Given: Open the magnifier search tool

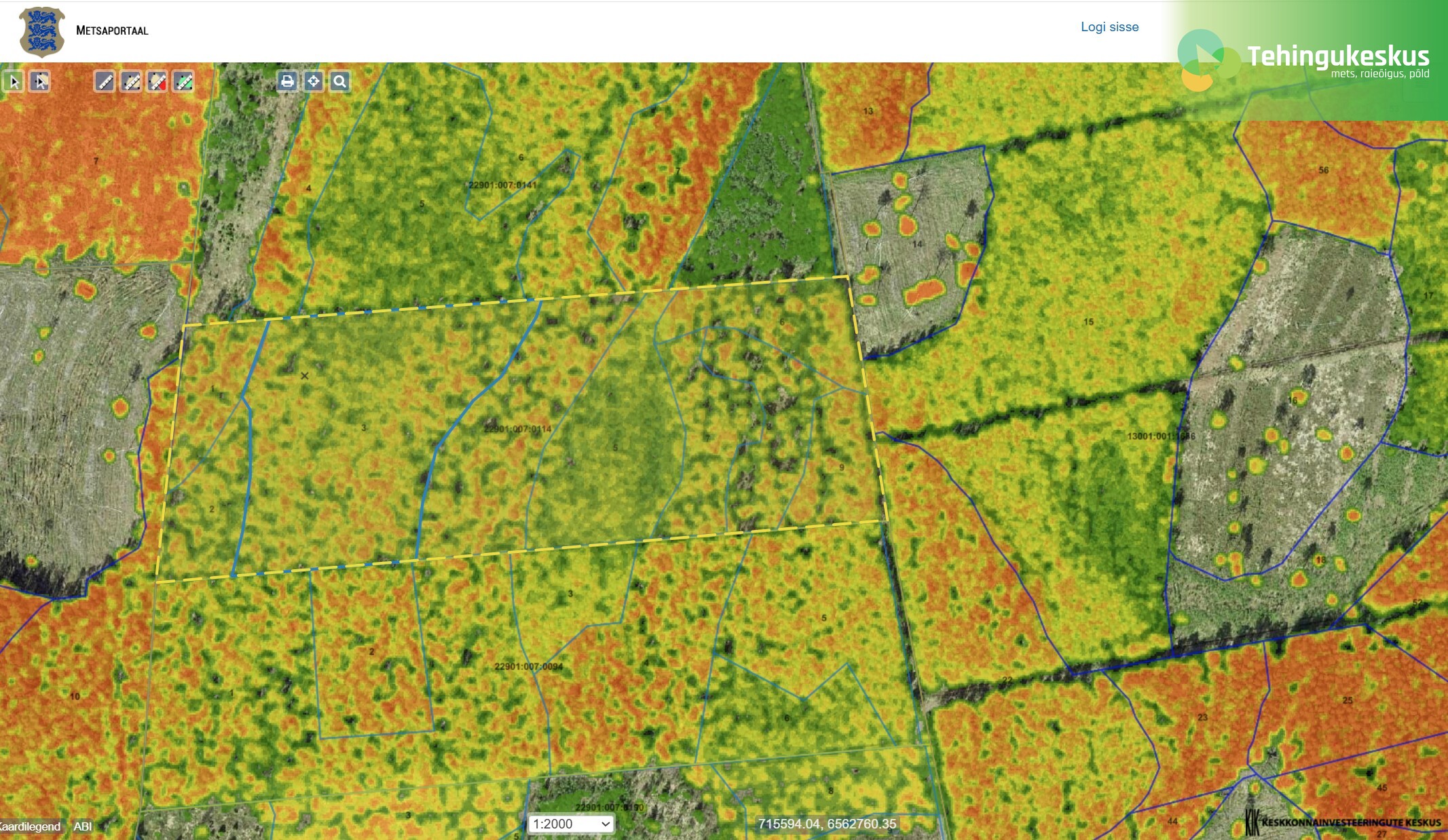Looking at the screenshot, I should click(340, 82).
